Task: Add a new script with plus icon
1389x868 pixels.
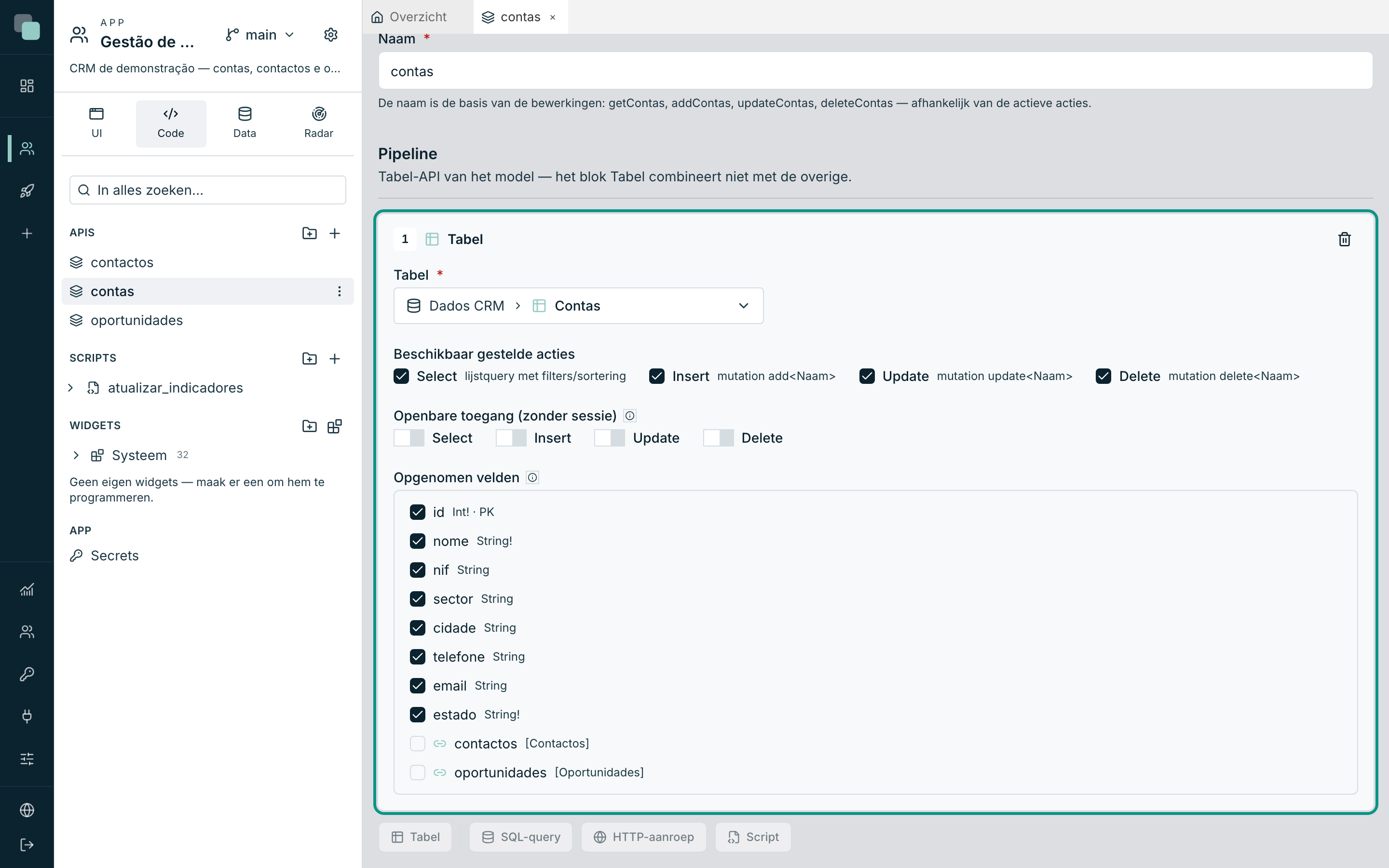Action: [x=335, y=358]
